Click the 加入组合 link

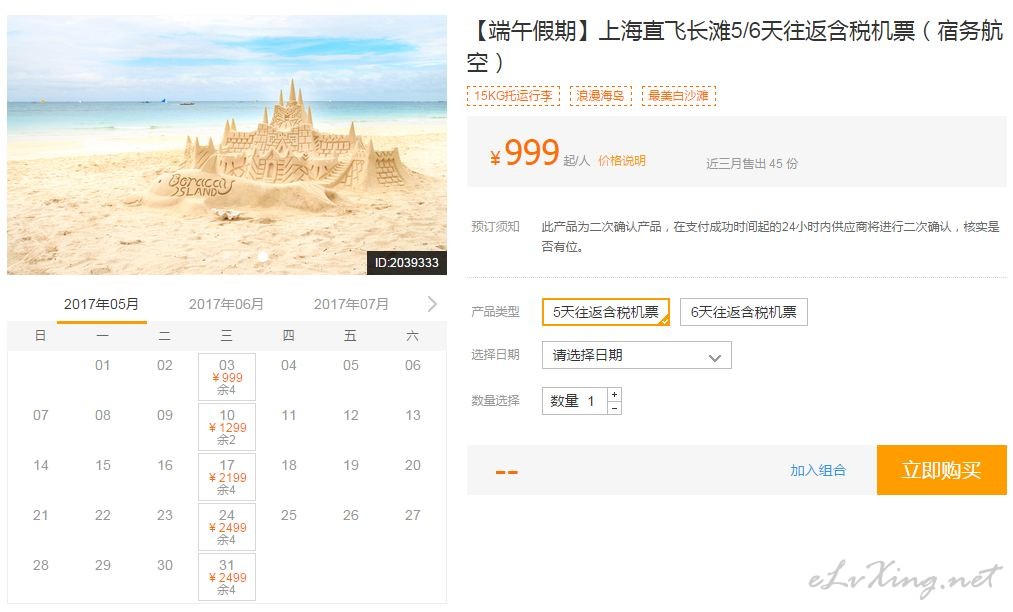click(x=818, y=470)
